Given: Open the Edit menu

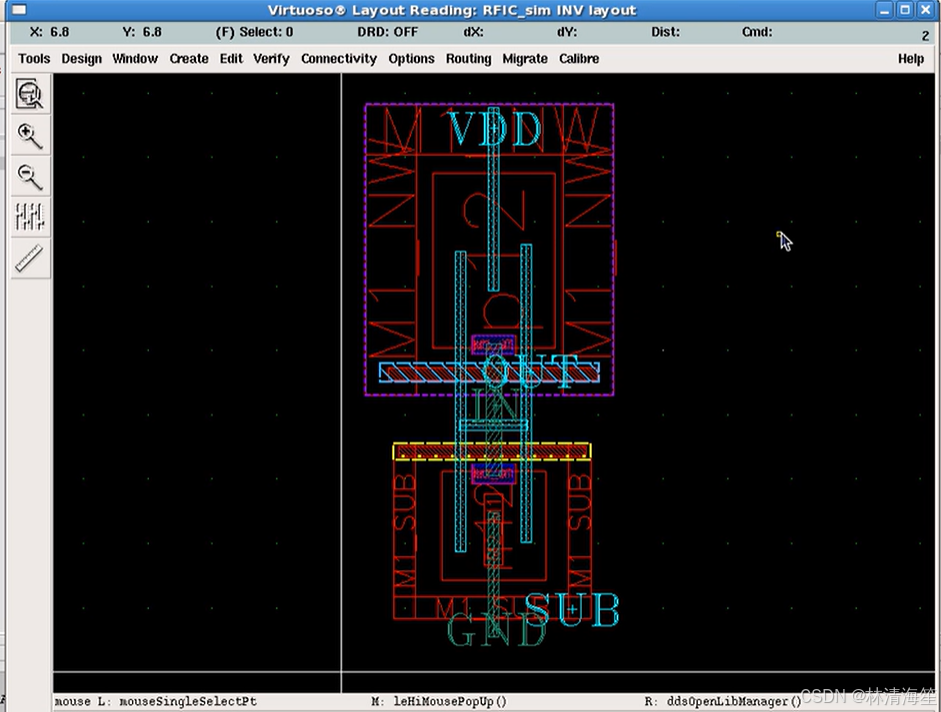Looking at the screenshot, I should pos(231,59).
